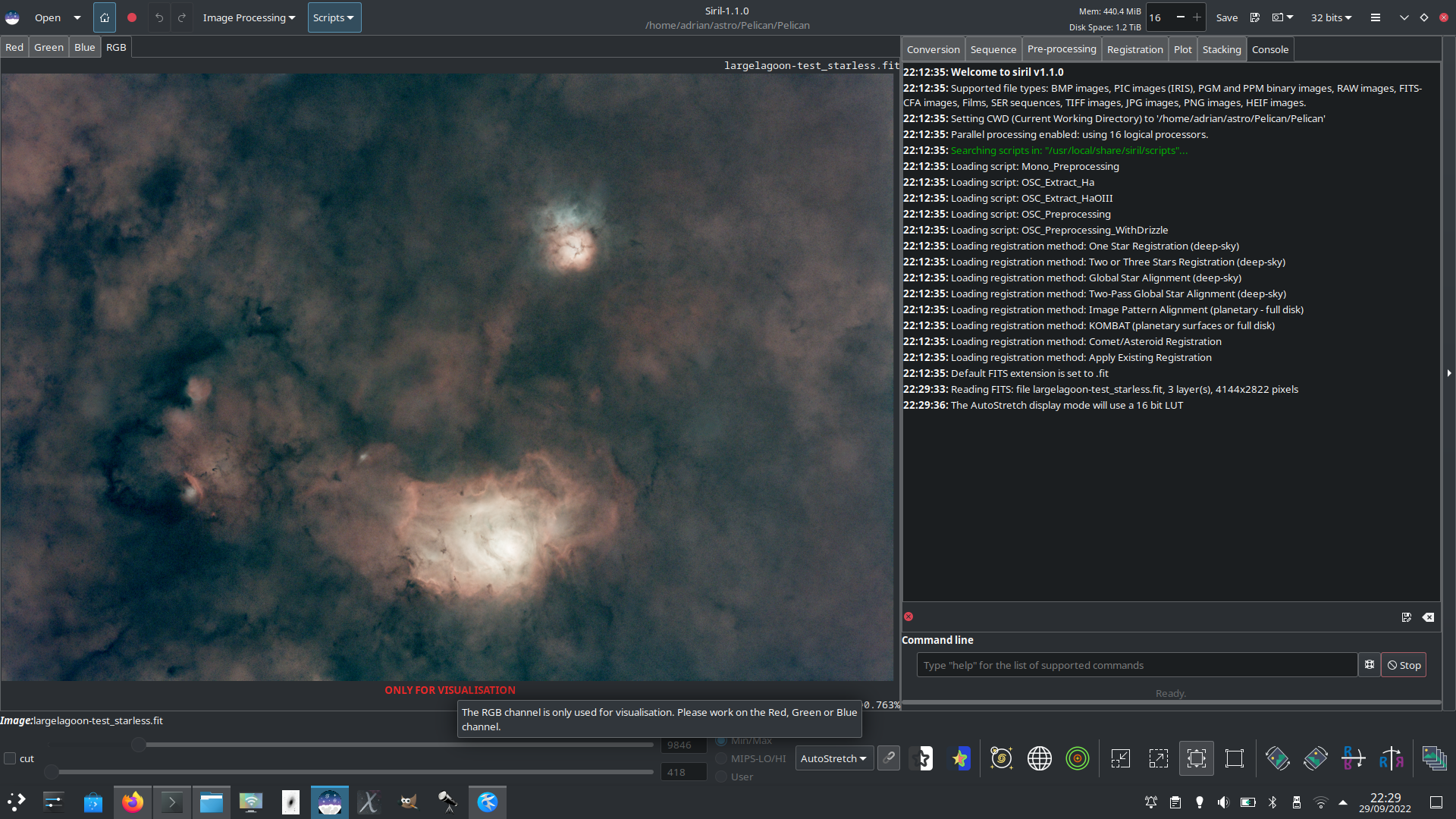Click the undo arrow button
The height and width of the screenshot is (819, 1456).
(160, 17)
